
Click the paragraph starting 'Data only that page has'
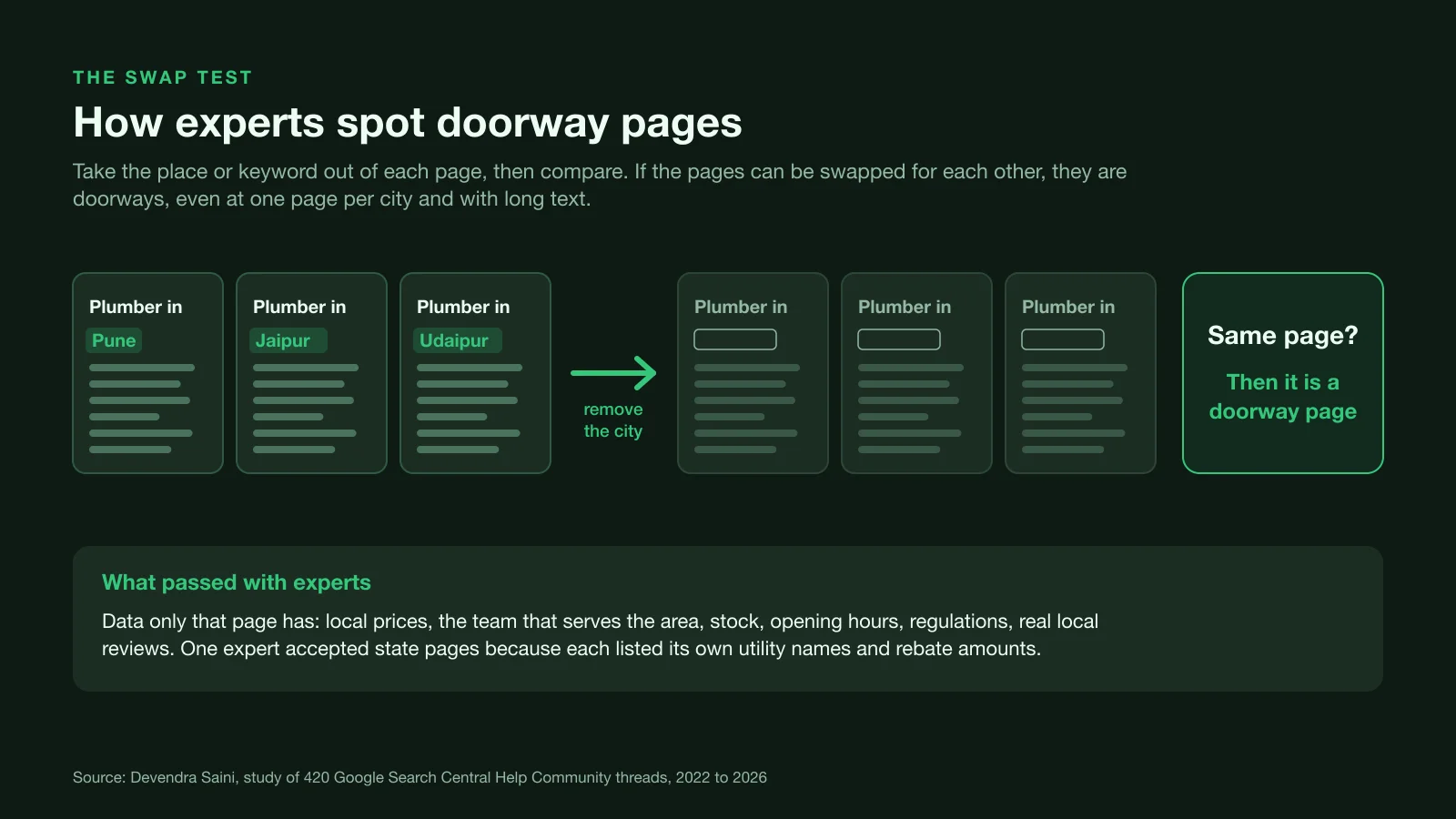[x=601, y=635]
